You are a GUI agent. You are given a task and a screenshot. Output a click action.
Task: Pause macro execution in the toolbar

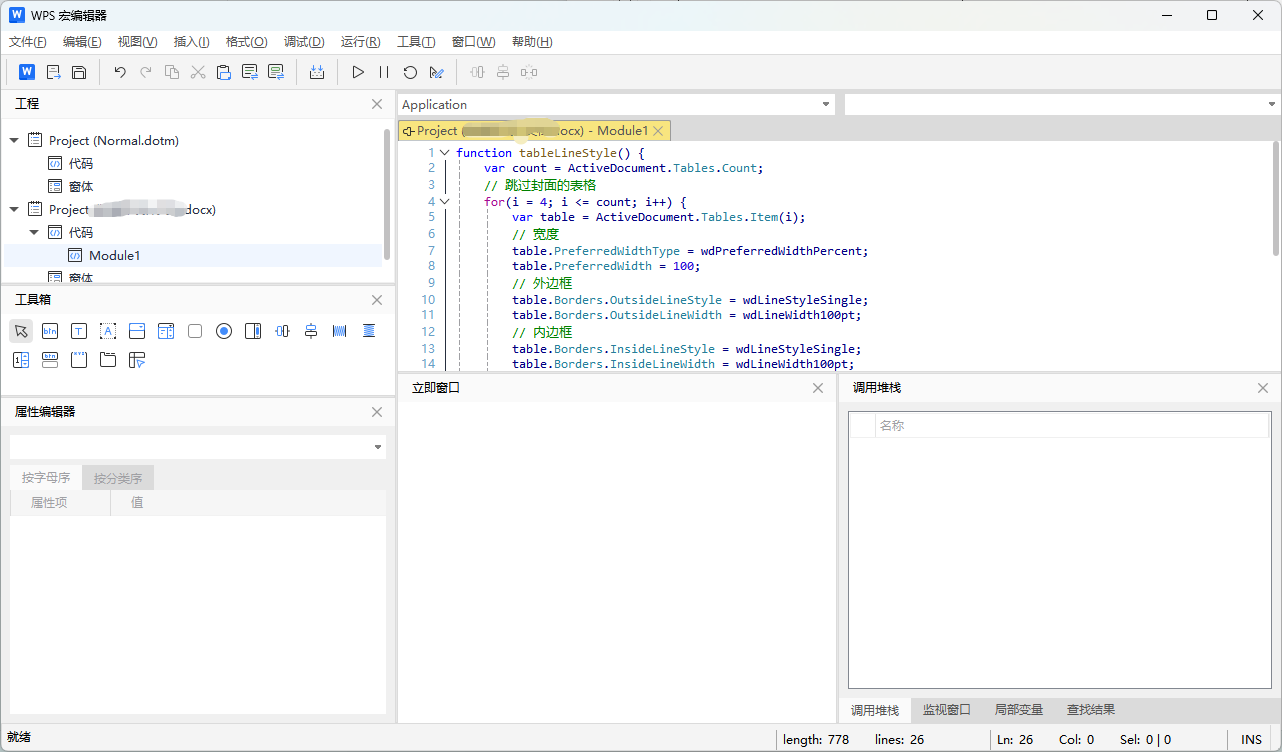tap(384, 72)
